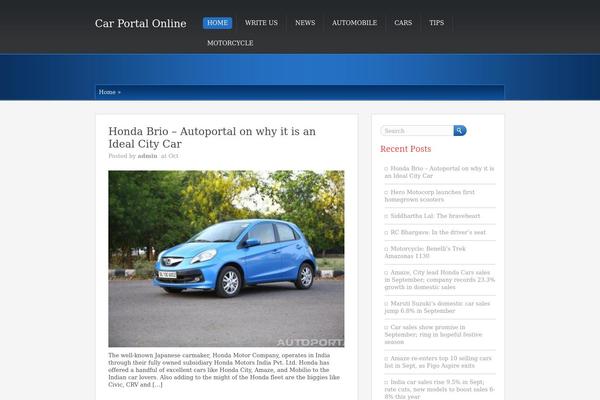Click the blue search magnifier button

(x=460, y=131)
